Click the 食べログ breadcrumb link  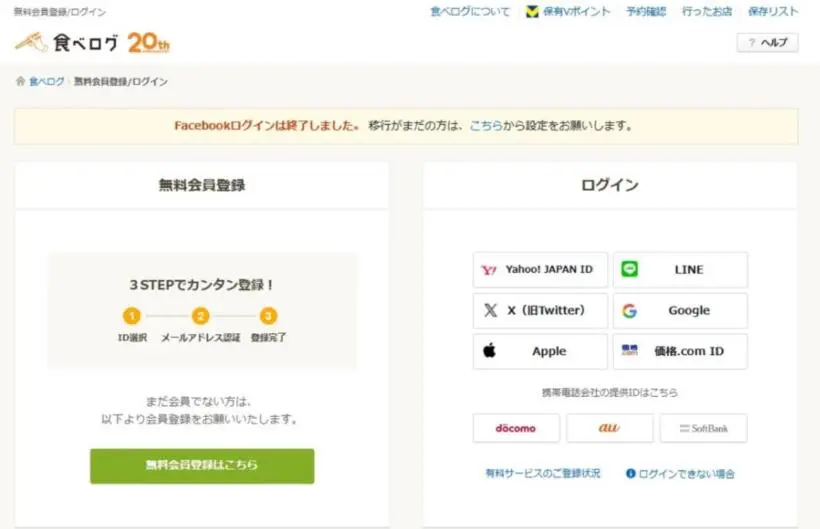(x=47, y=82)
